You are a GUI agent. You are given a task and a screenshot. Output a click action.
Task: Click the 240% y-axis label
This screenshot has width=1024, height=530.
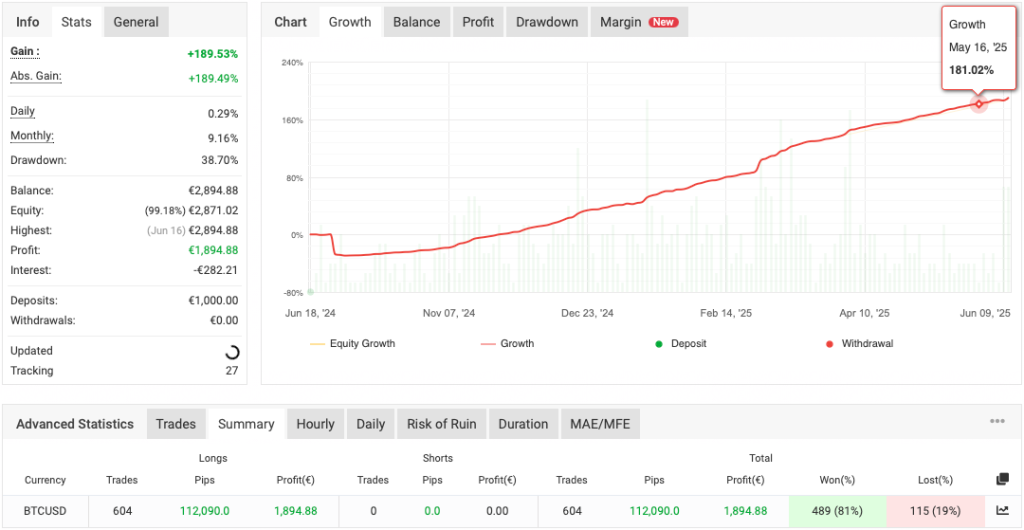(x=293, y=63)
